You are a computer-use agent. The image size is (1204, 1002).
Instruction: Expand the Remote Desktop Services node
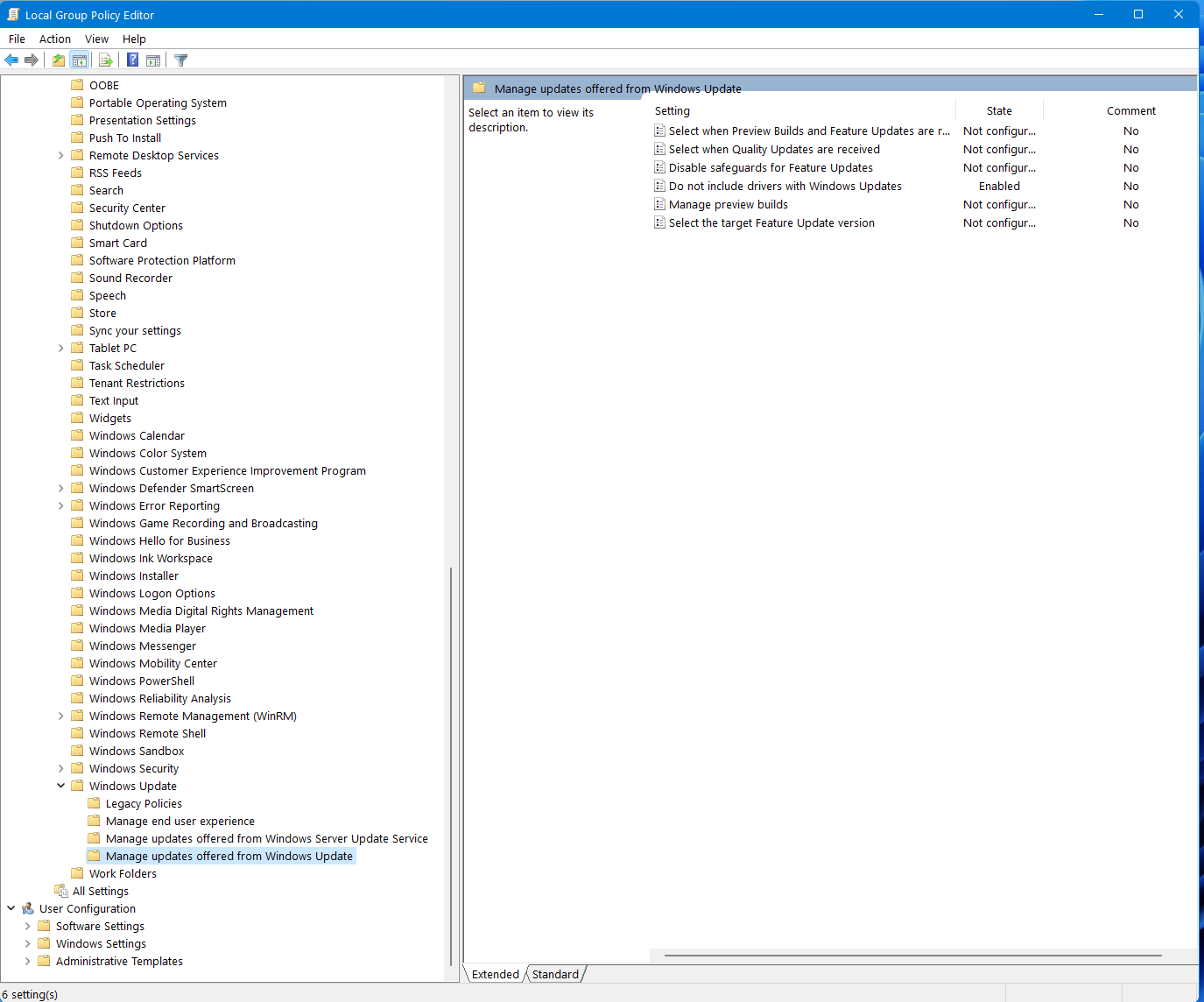60,155
